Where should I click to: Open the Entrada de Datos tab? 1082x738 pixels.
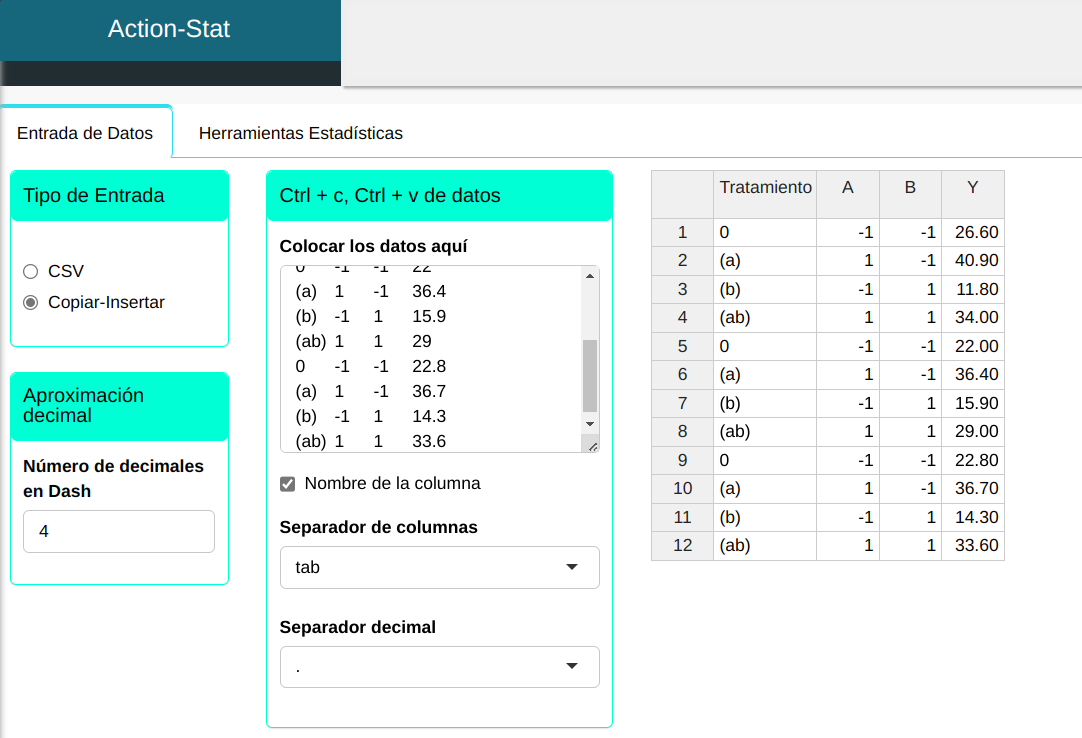[x=85, y=133]
